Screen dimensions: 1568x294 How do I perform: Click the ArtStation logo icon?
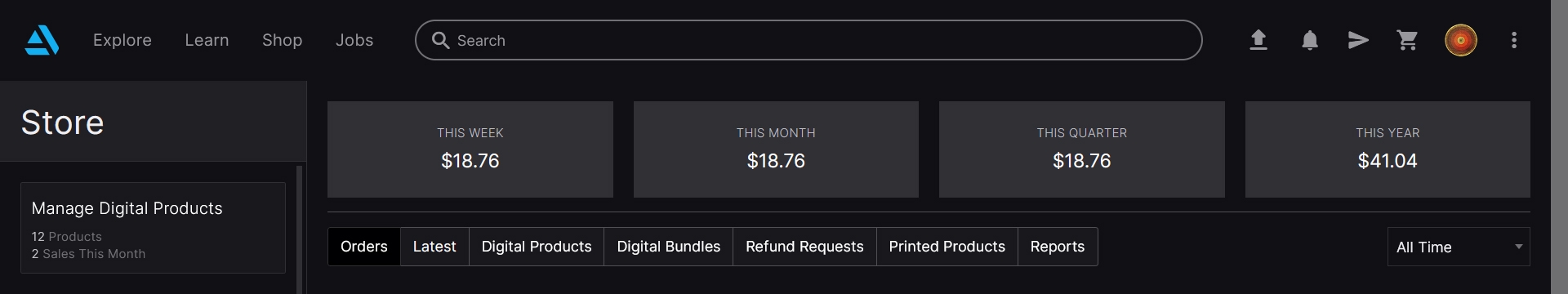pos(42,40)
